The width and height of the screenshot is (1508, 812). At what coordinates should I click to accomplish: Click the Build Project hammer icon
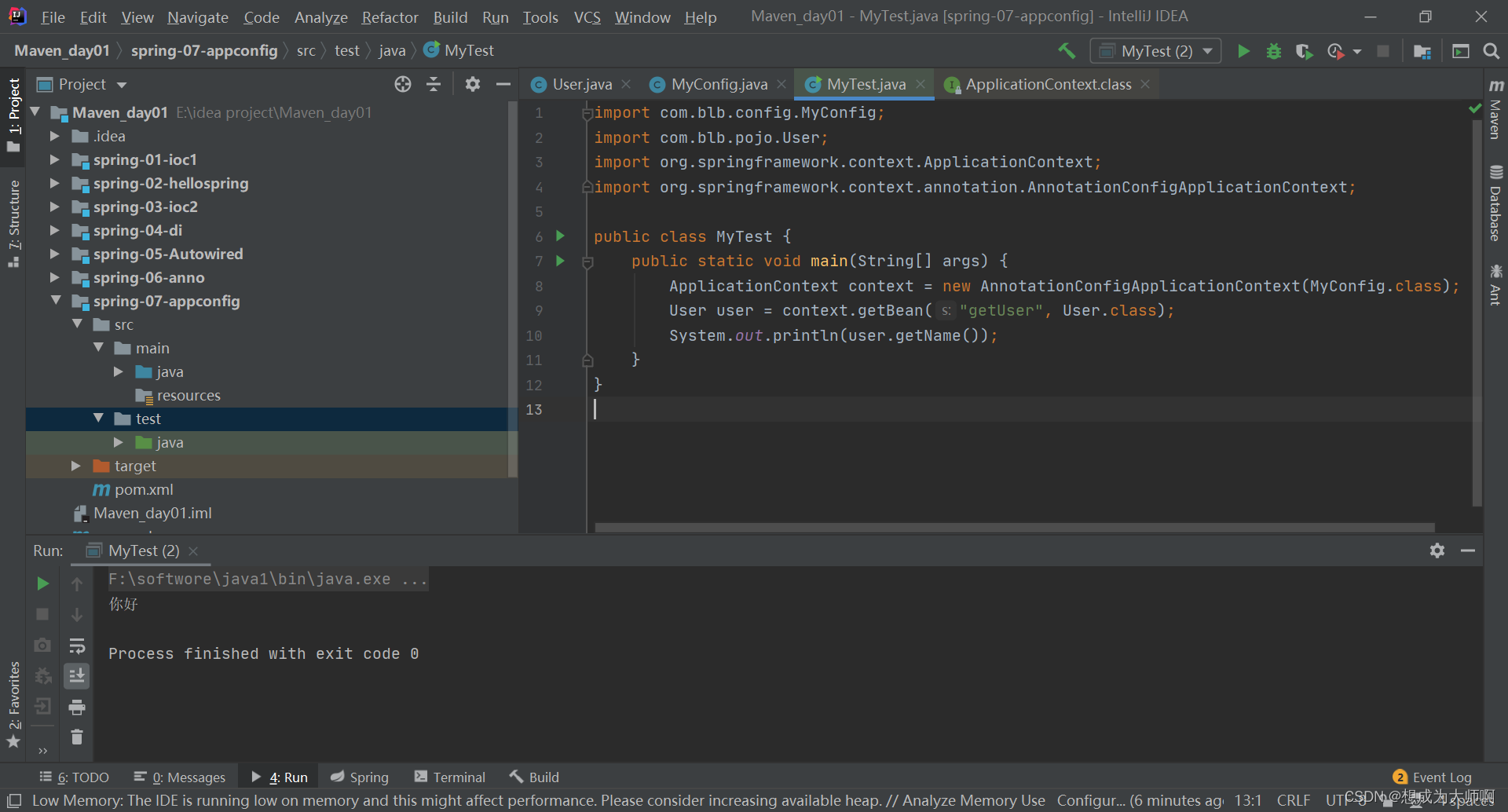click(x=1067, y=51)
